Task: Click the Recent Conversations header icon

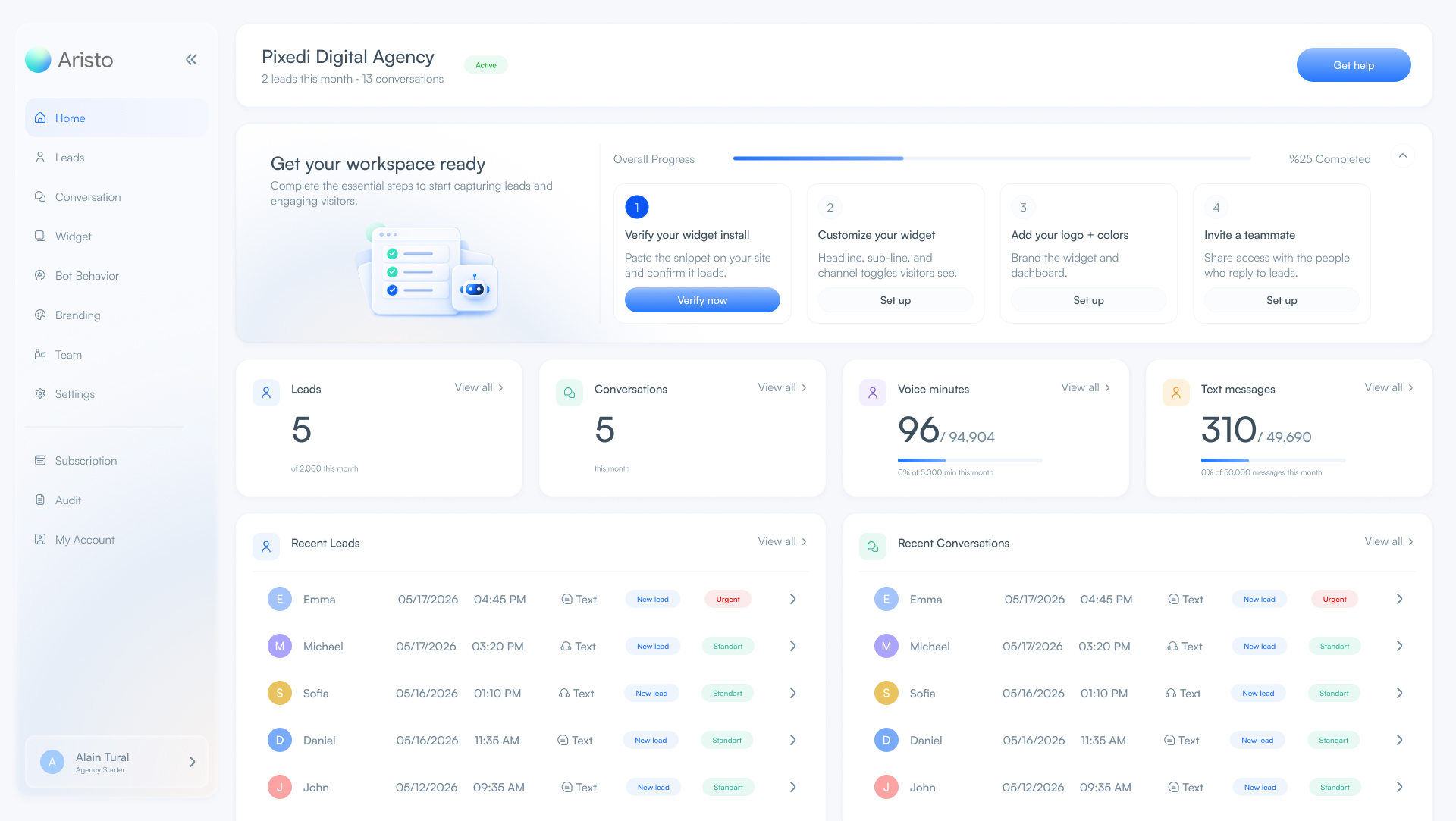Action: pos(873,547)
